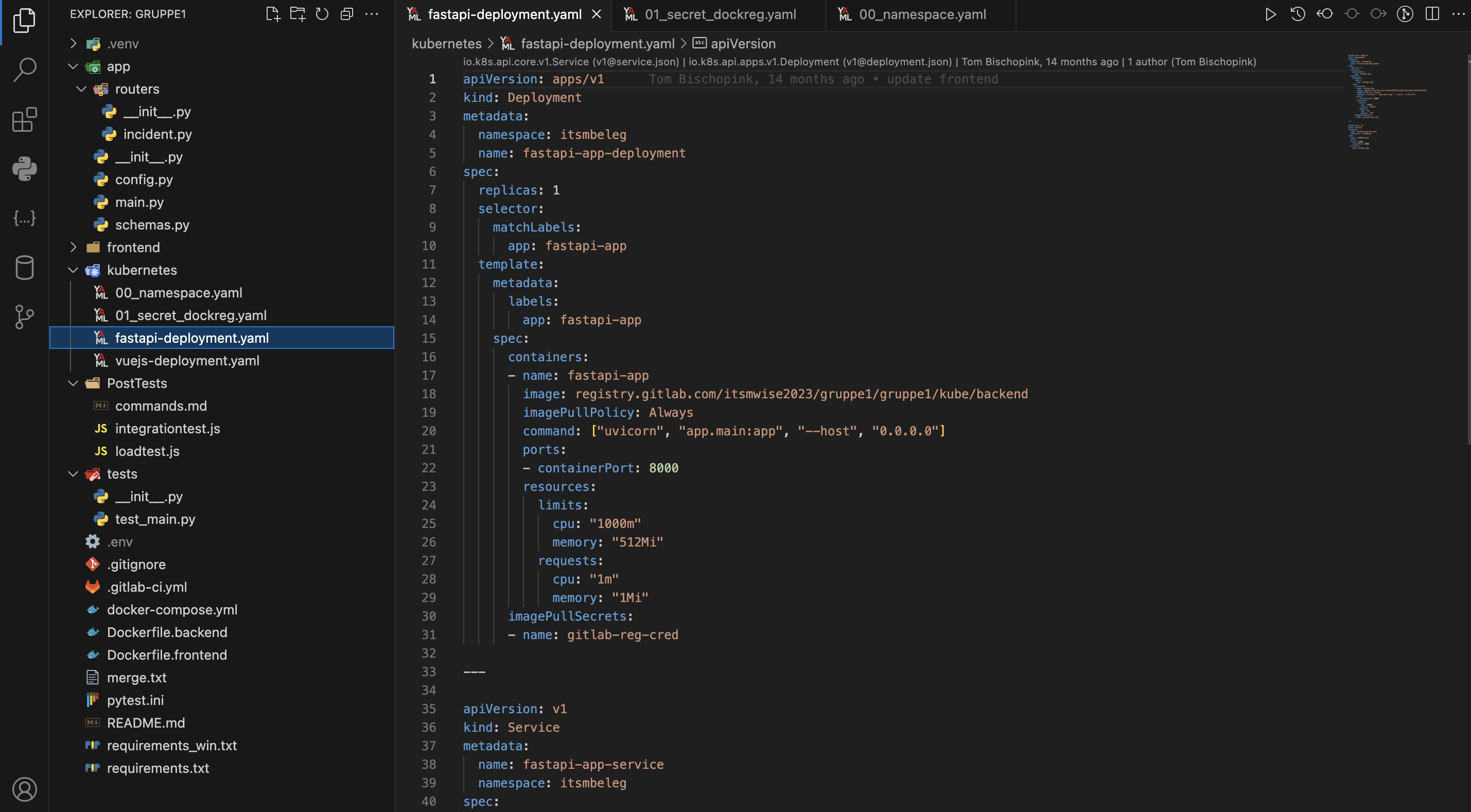Click apiVersion in the breadcrumb
This screenshot has height=812, width=1471.
tap(743, 44)
